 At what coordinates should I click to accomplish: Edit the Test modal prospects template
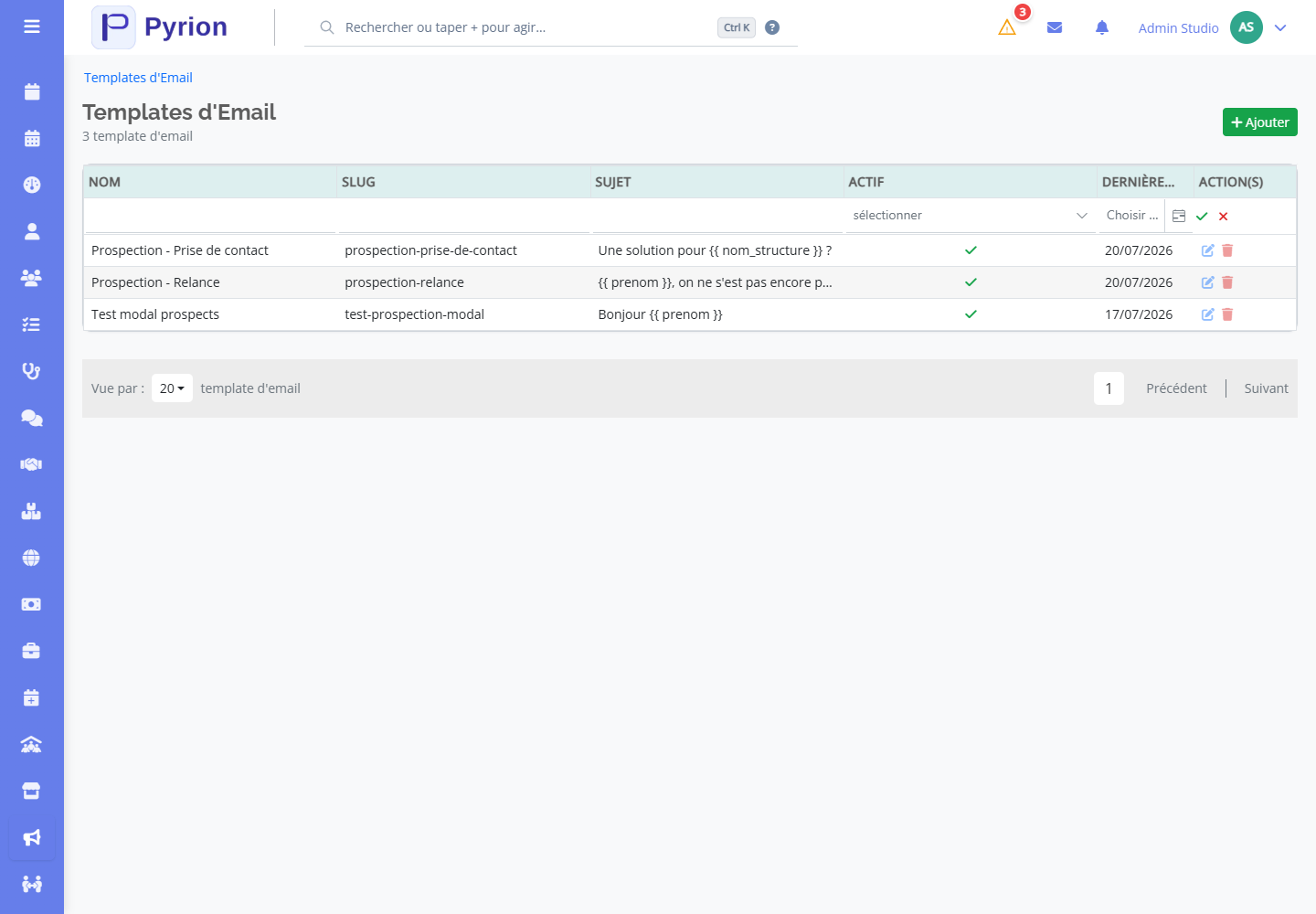click(x=1207, y=314)
